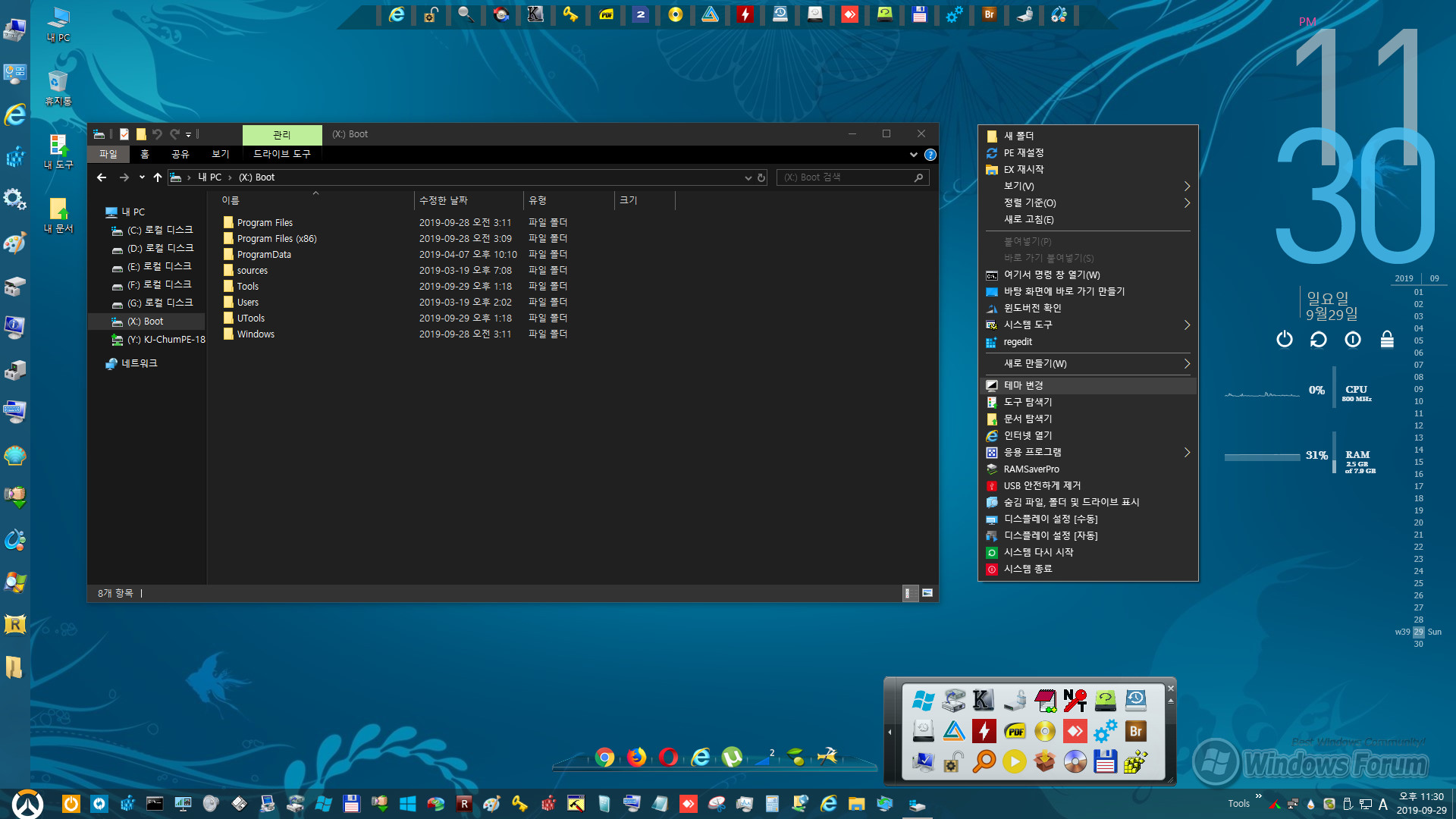Expand the 새로 만들기(W) submenu
The width and height of the screenshot is (1456, 819).
pyautogui.click(x=1088, y=364)
